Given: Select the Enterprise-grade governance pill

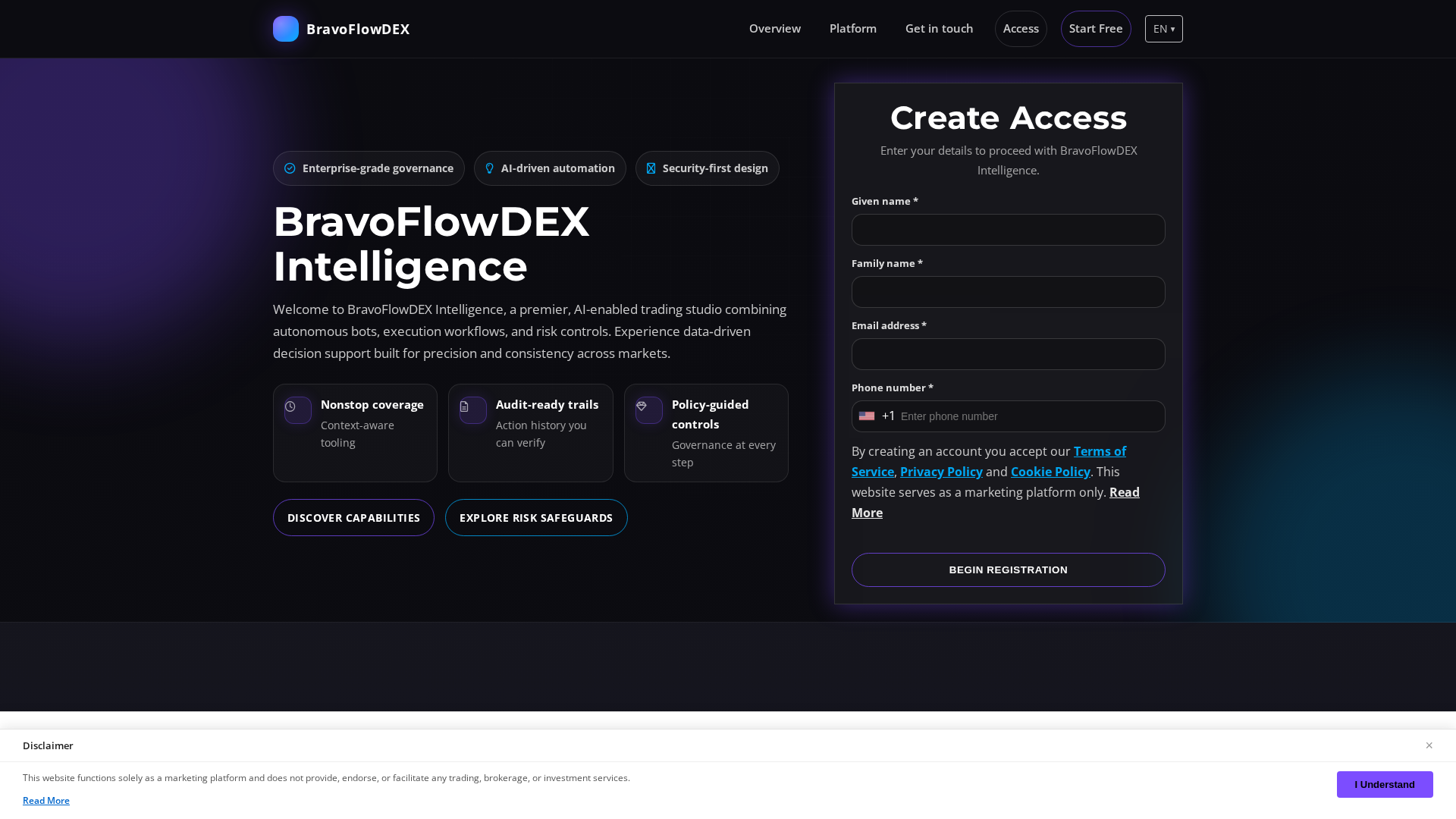Looking at the screenshot, I should click(x=369, y=168).
